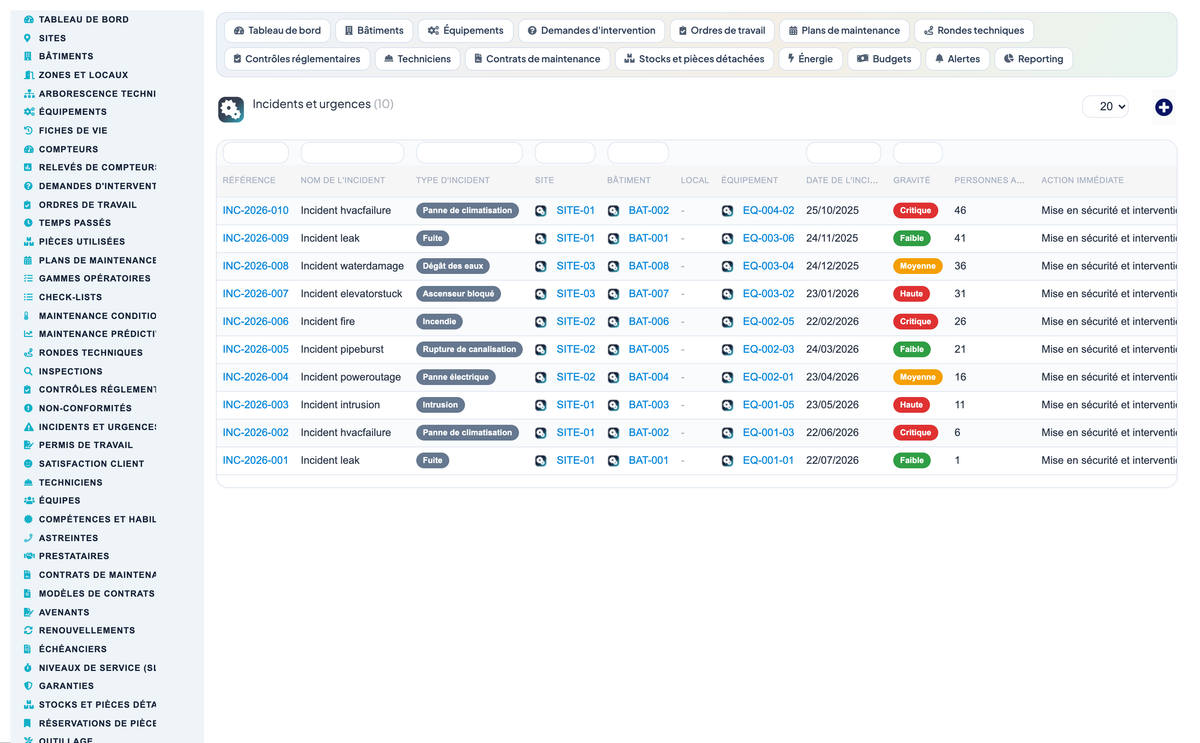Open SITE-03 link in INC-2026-008 row
The height and width of the screenshot is (743, 1200).
coord(576,266)
